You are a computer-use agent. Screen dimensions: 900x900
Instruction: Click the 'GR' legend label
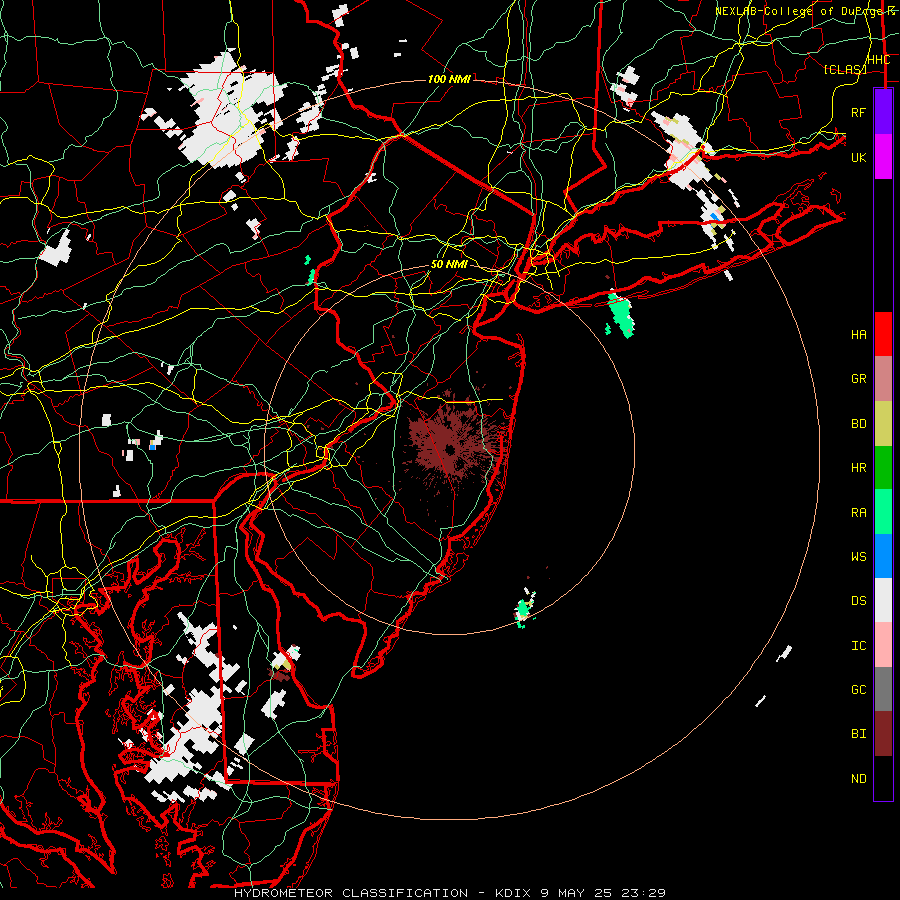(858, 379)
